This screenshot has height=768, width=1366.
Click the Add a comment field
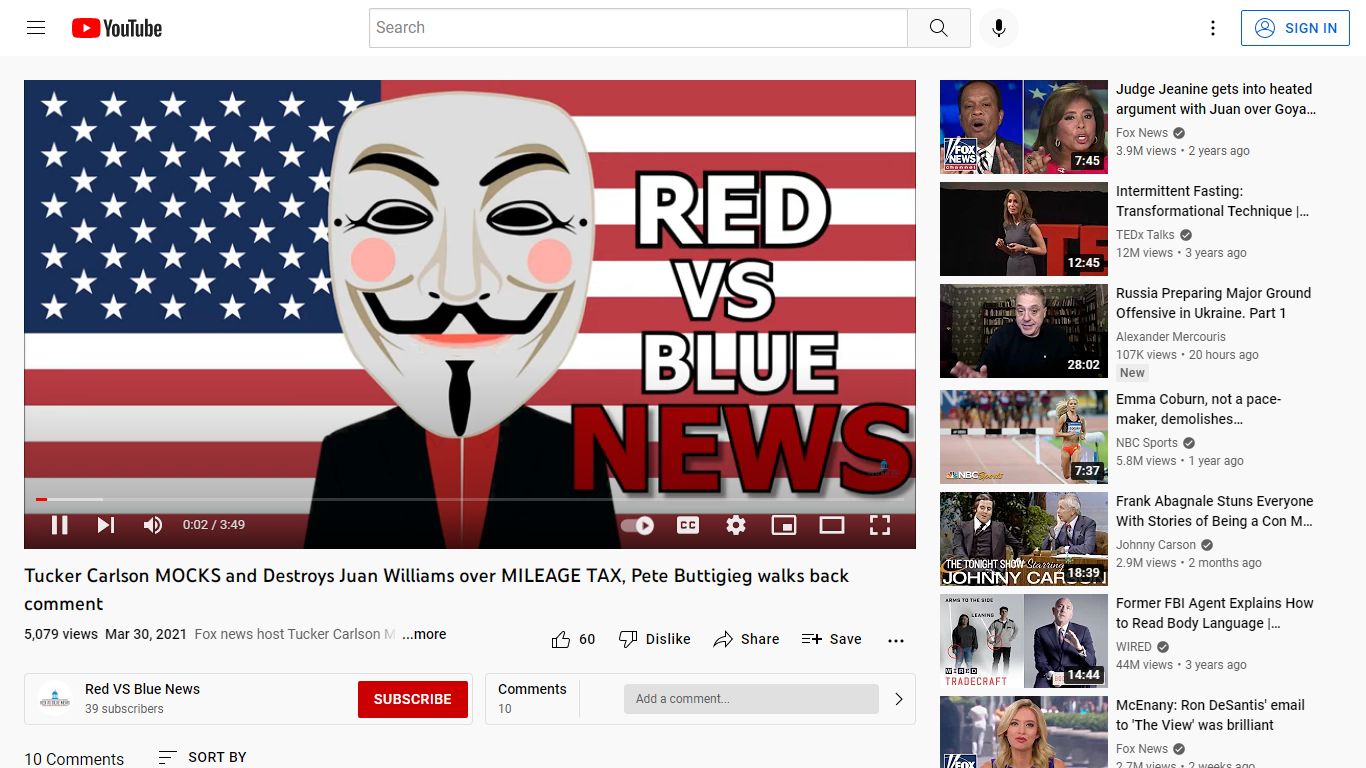[x=751, y=699]
